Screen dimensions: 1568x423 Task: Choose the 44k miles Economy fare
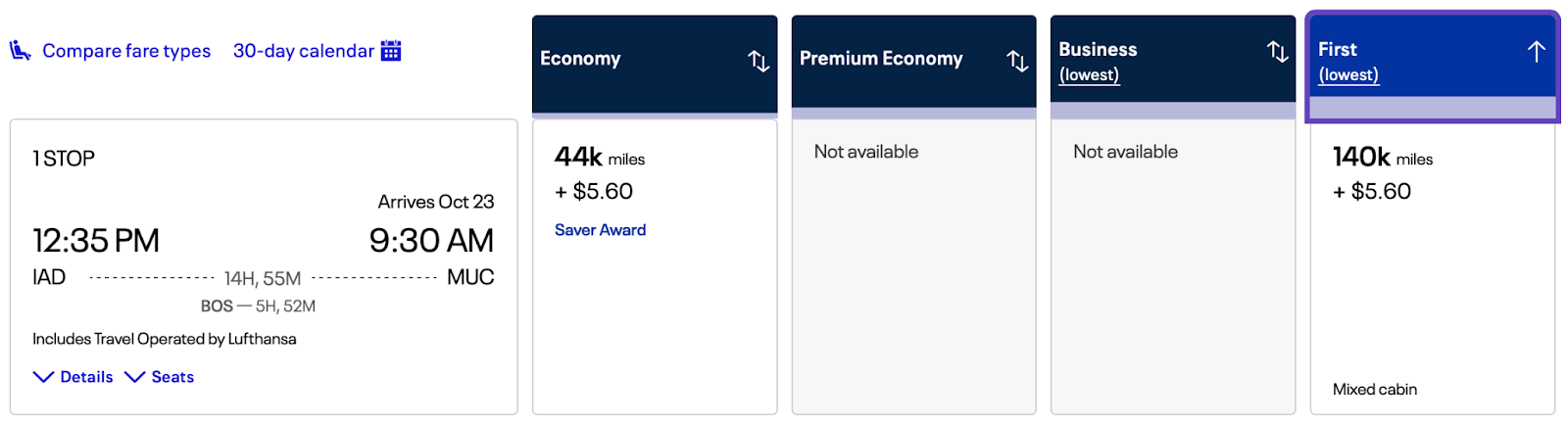[x=600, y=159]
